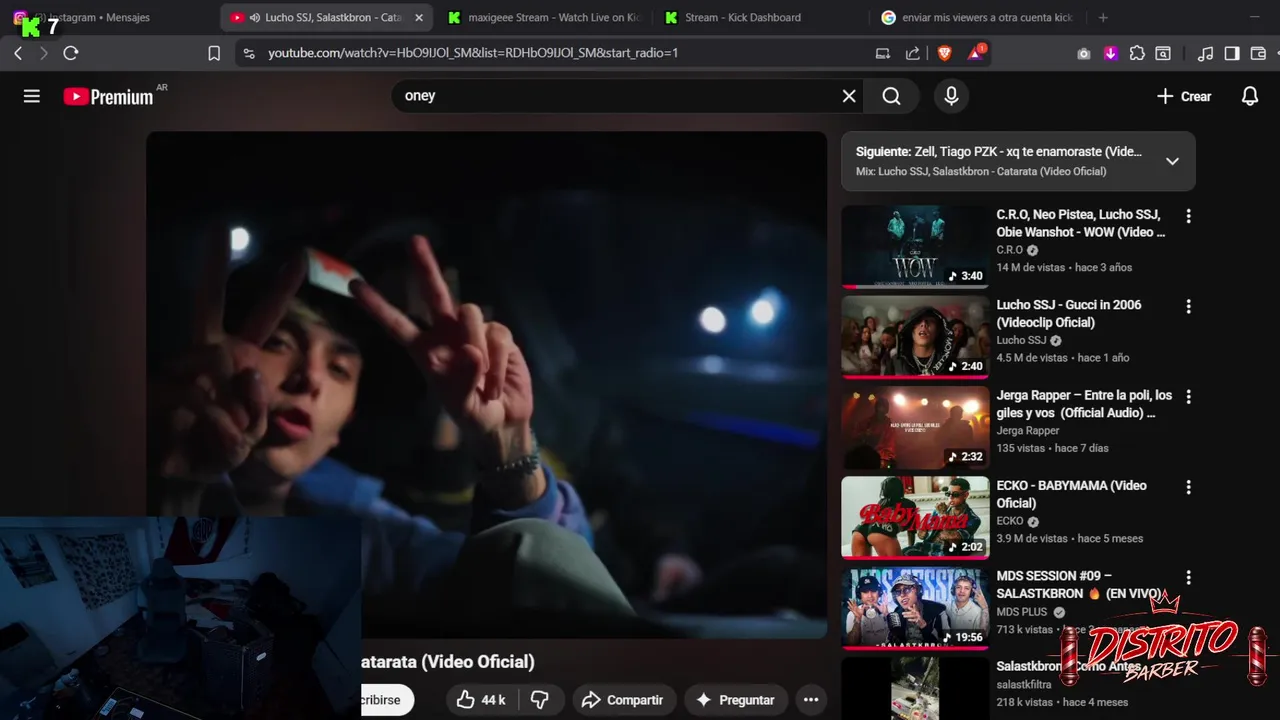Open 'ECKO - BABYMAMA (Video Oficial)' title
The image size is (1280, 720).
point(1071,494)
